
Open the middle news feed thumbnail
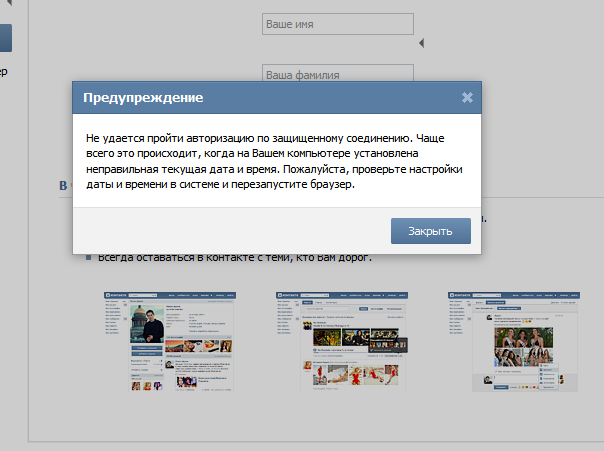point(342,341)
